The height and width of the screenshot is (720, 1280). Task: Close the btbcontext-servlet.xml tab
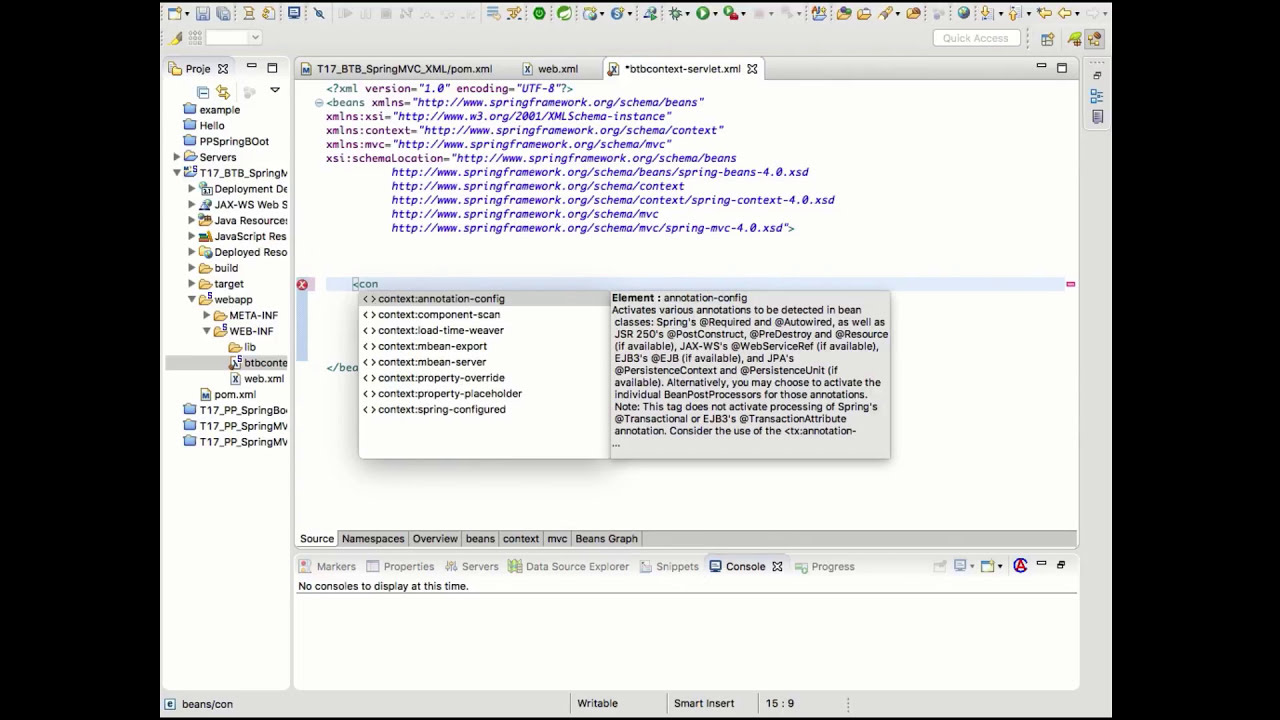752,69
